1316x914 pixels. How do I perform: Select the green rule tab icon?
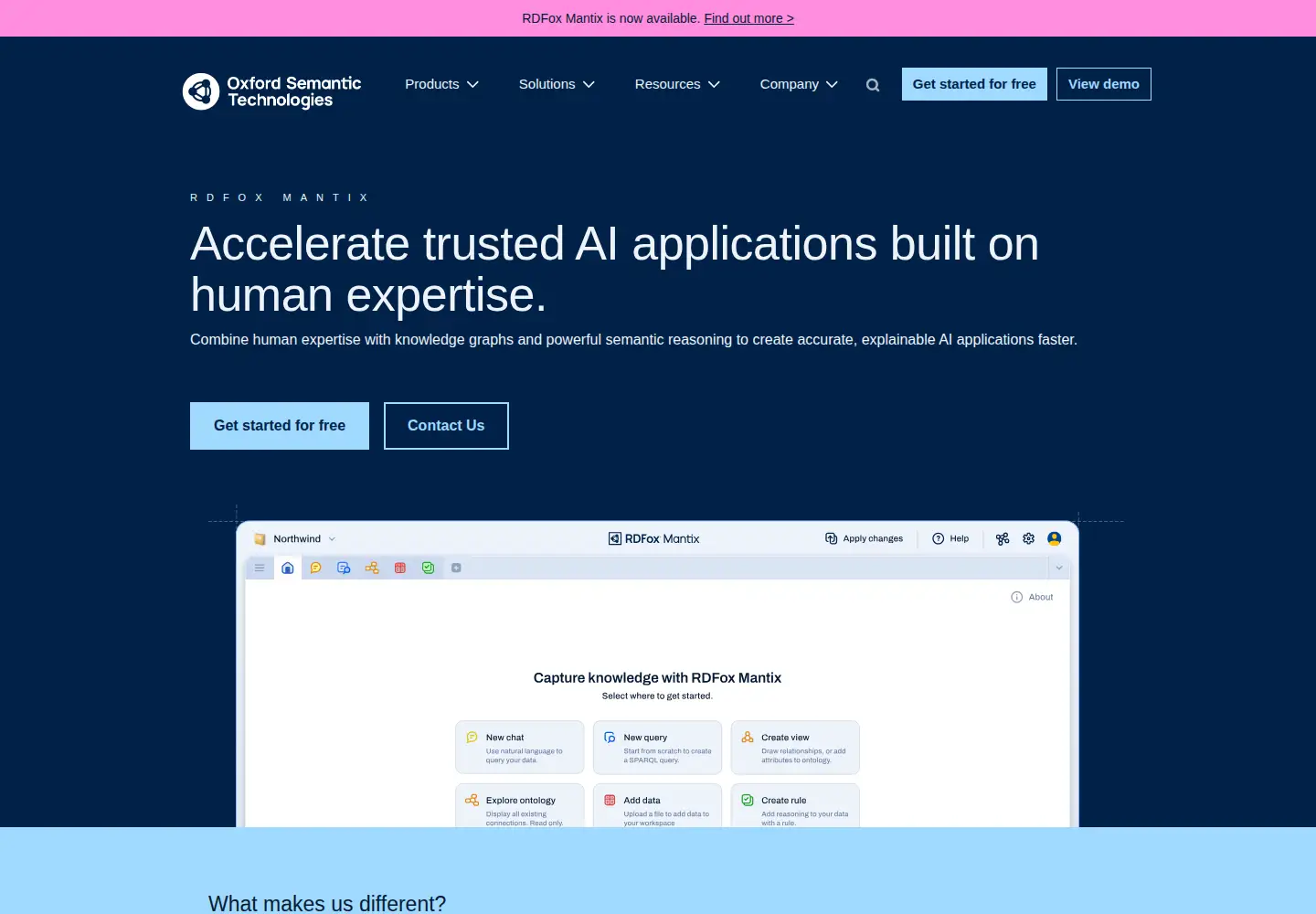coord(428,568)
